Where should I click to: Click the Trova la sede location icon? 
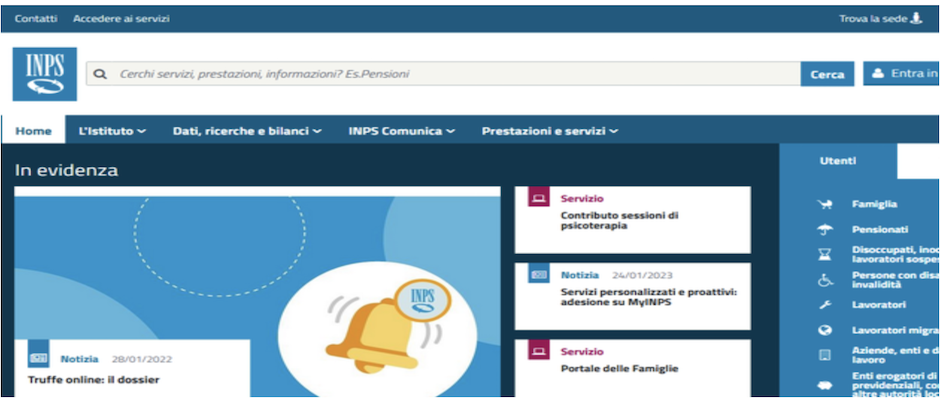click(x=915, y=18)
